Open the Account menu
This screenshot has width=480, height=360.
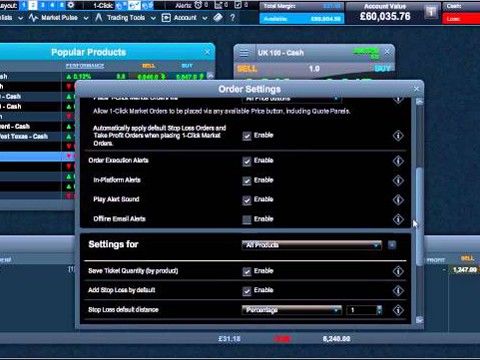point(185,17)
